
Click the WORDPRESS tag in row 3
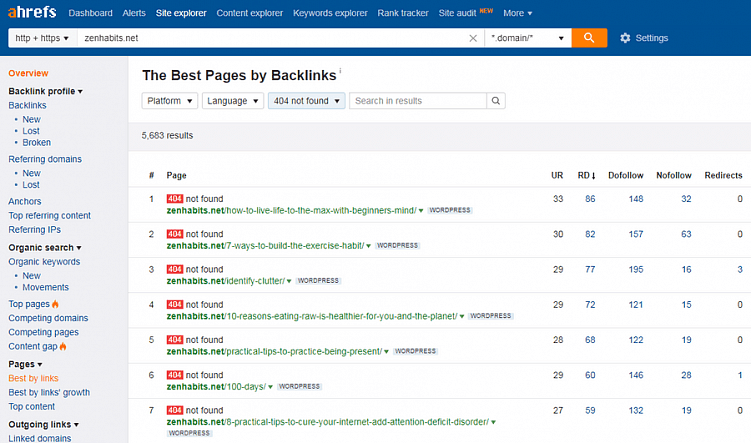[x=318, y=281]
